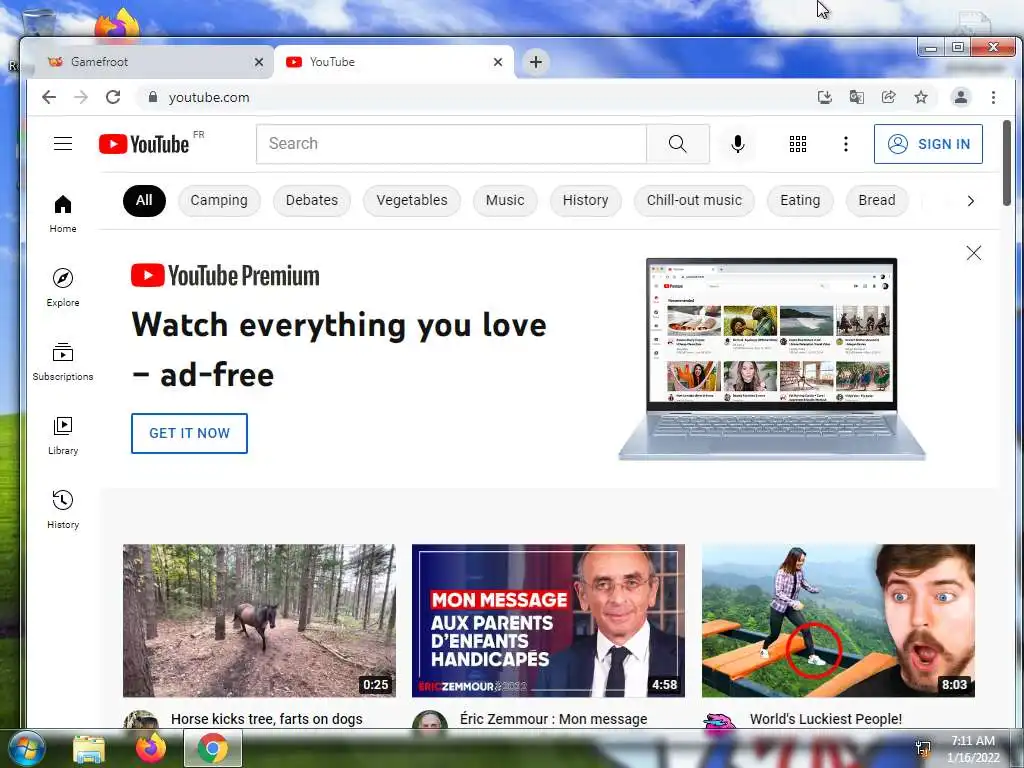1024x768 pixels.
Task: Open Windows Start menu
Action: tap(26, 748)
